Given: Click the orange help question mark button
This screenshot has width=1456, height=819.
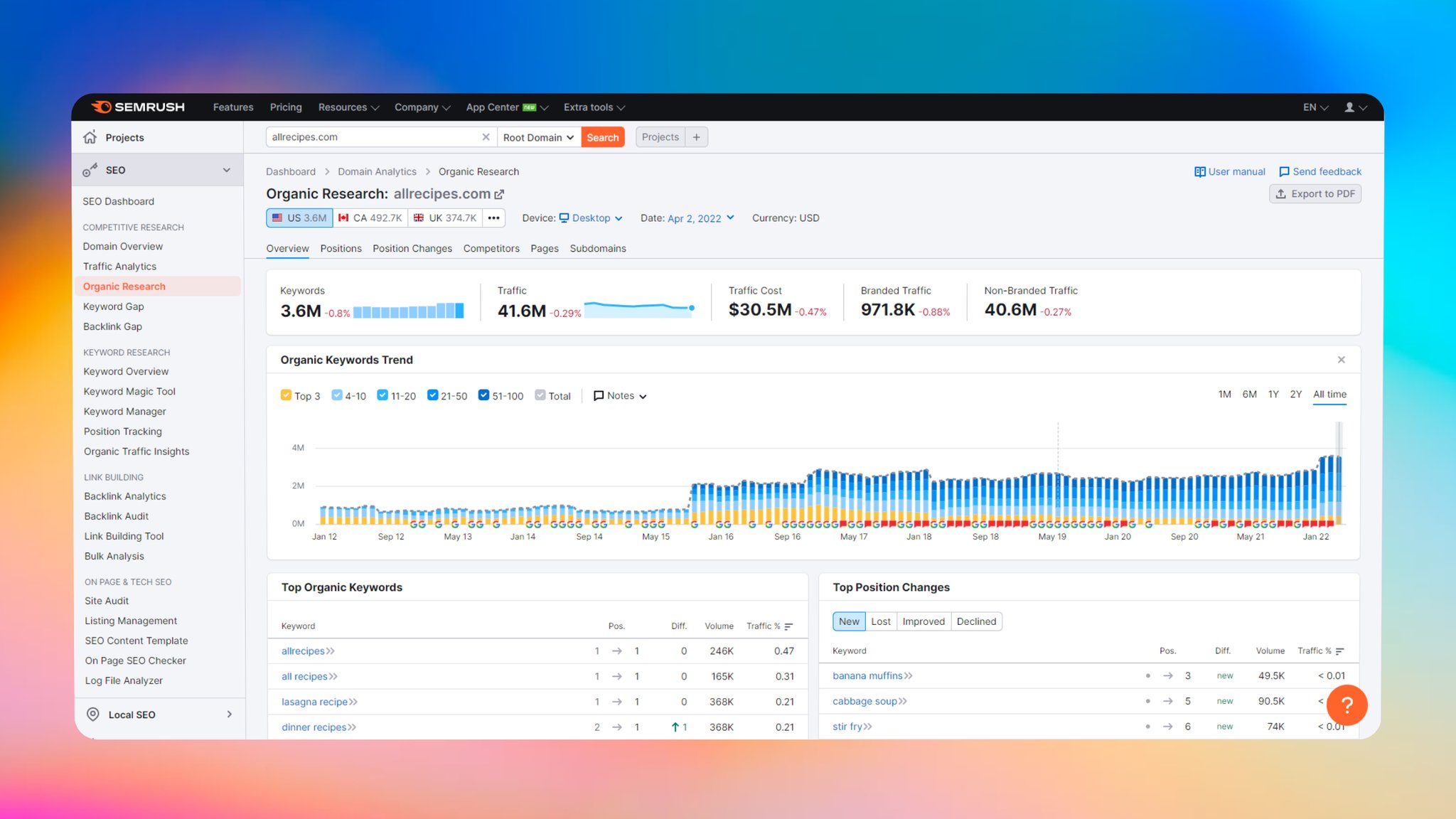Looking at the screenshot, I should coord(1347,705).
